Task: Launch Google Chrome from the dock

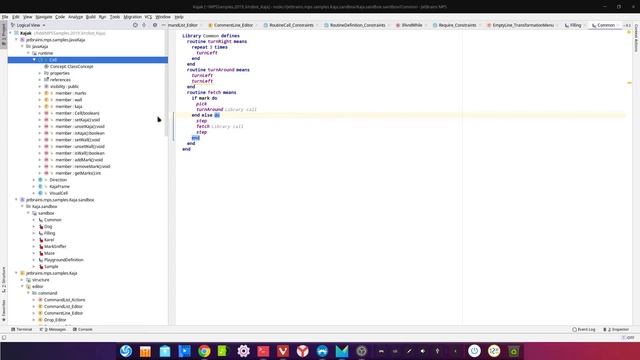Action: (x=204, y=351)
